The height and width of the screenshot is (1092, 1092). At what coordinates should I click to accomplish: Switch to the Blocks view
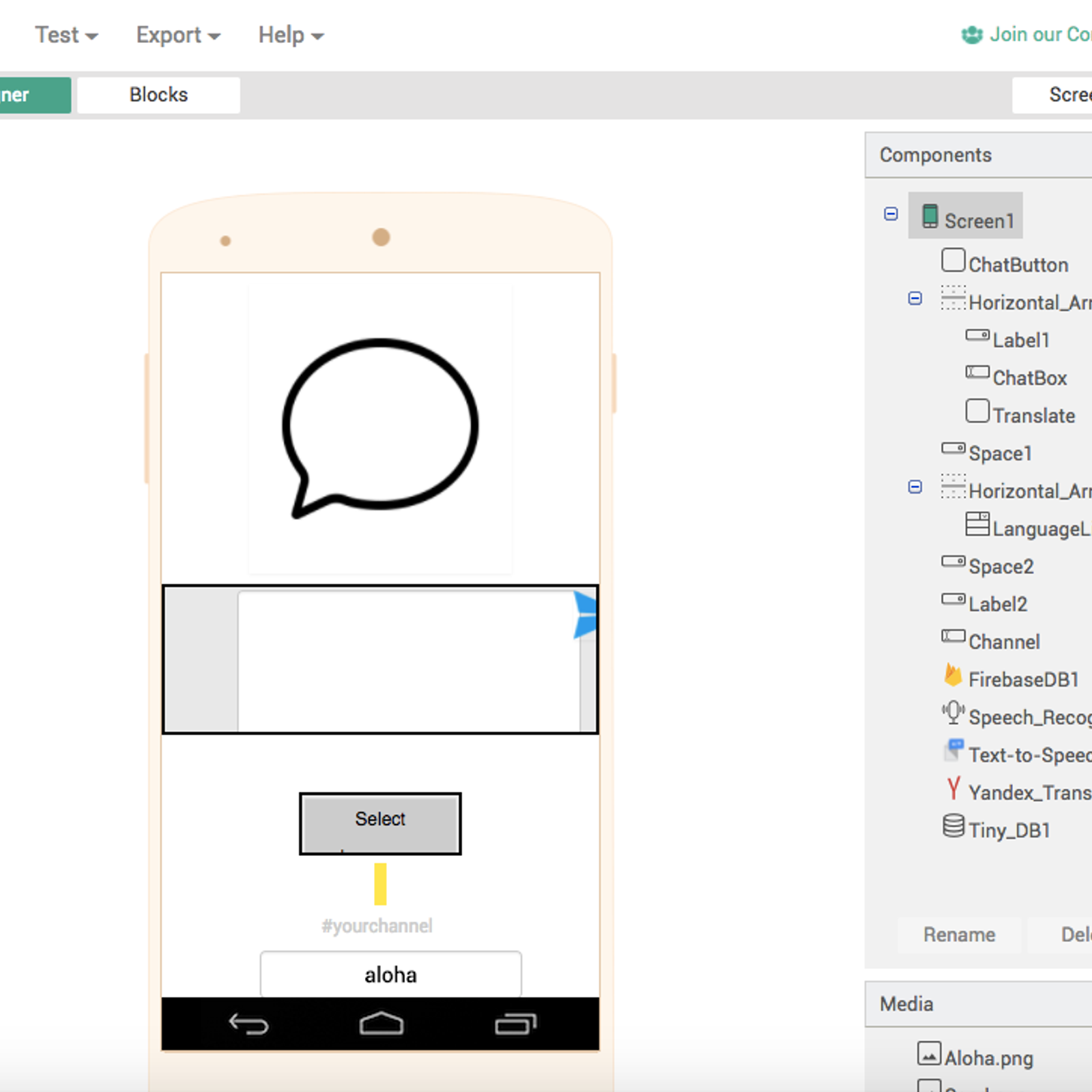coord(158,95)
